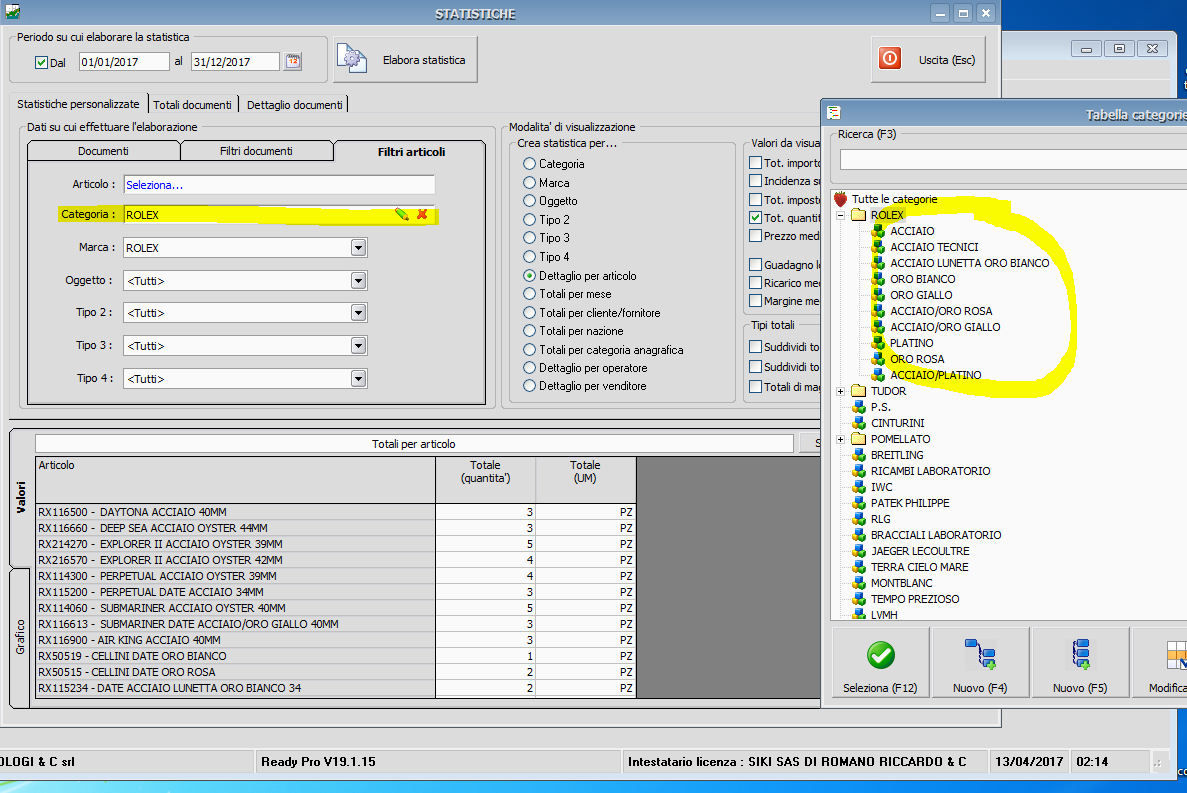
Task: Click the icon beside PATEK PHILIPPE
Action: (x=858, y=503)
